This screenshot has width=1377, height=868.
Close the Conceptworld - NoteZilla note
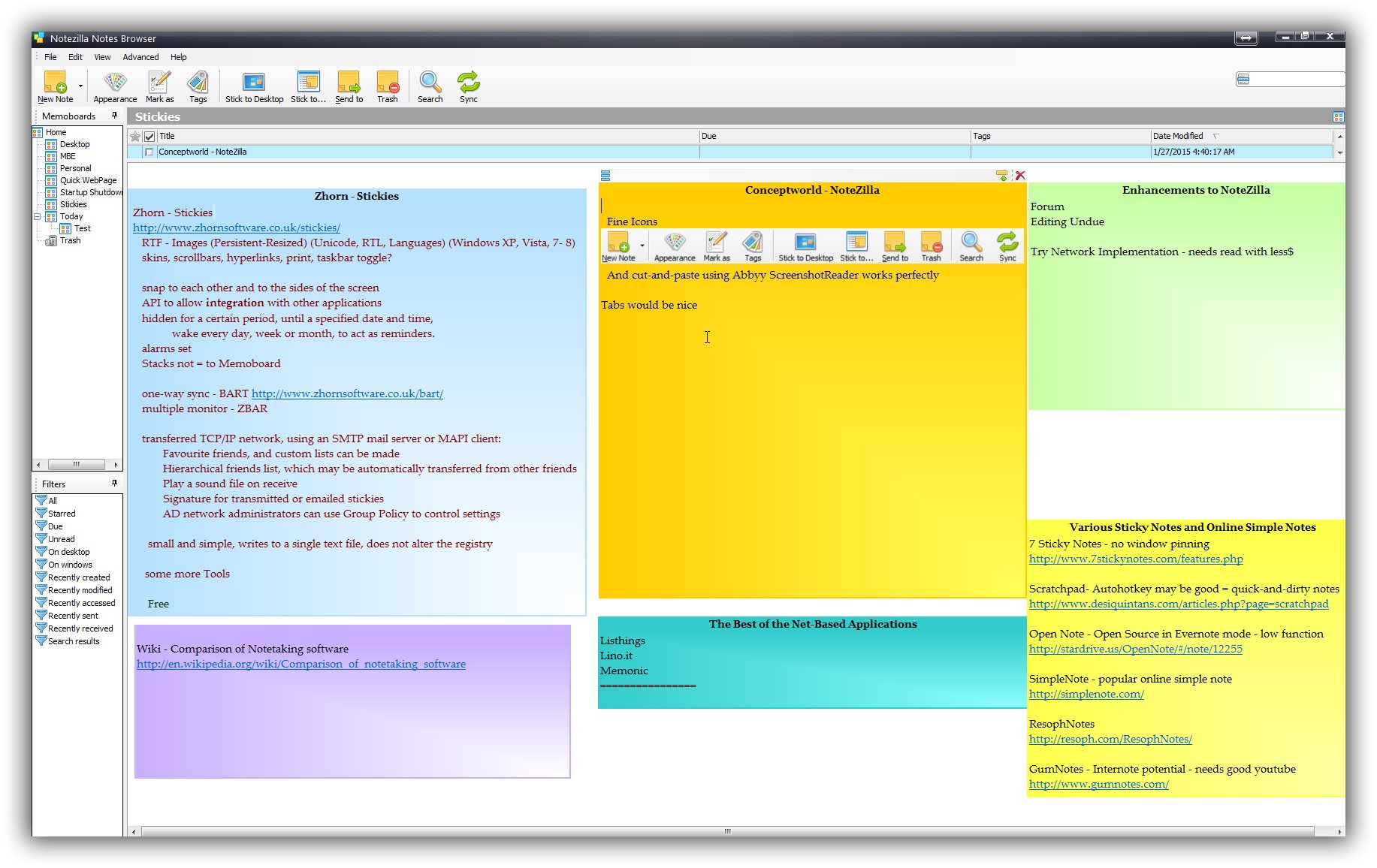pyautogui.click(x=1019, y=176)
